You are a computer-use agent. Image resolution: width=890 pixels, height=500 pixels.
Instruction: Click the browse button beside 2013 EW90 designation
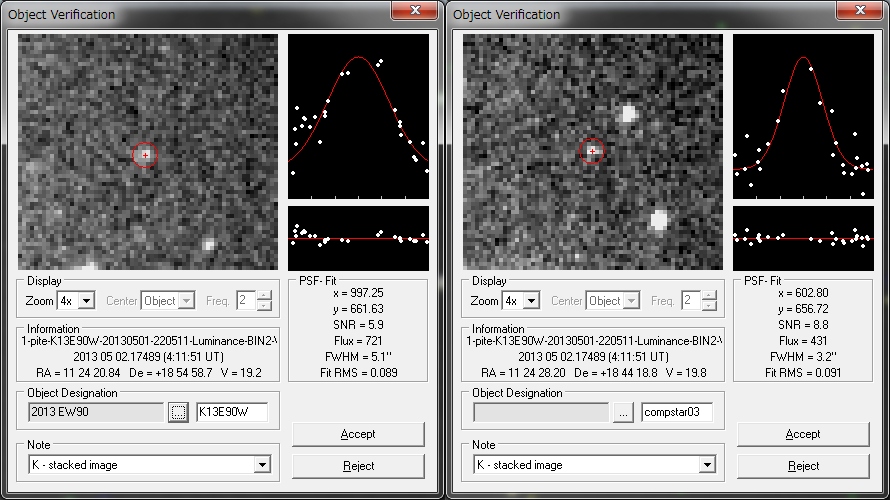click(x=178, y=413)
